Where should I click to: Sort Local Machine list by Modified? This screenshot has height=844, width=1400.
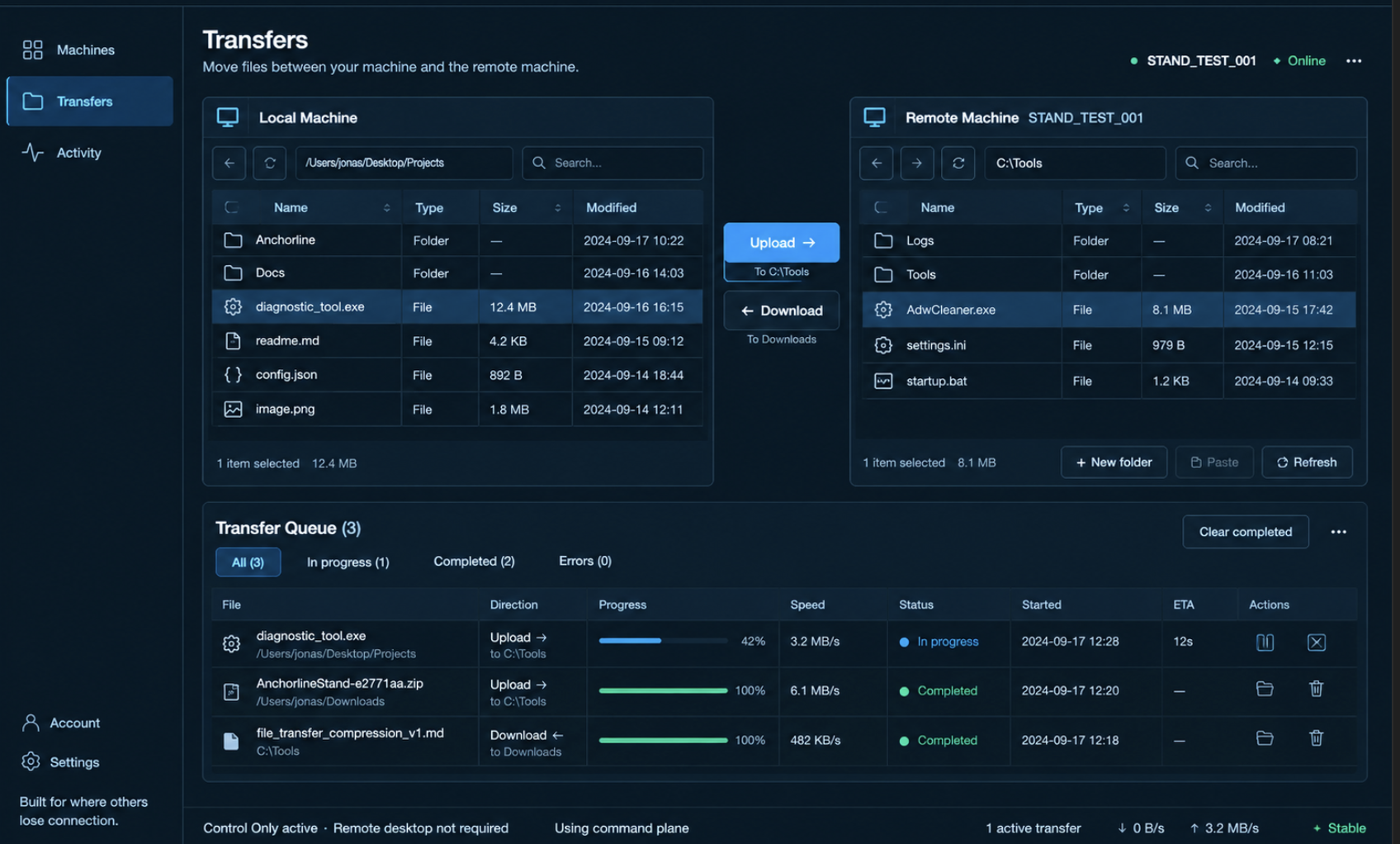point(611,207)
